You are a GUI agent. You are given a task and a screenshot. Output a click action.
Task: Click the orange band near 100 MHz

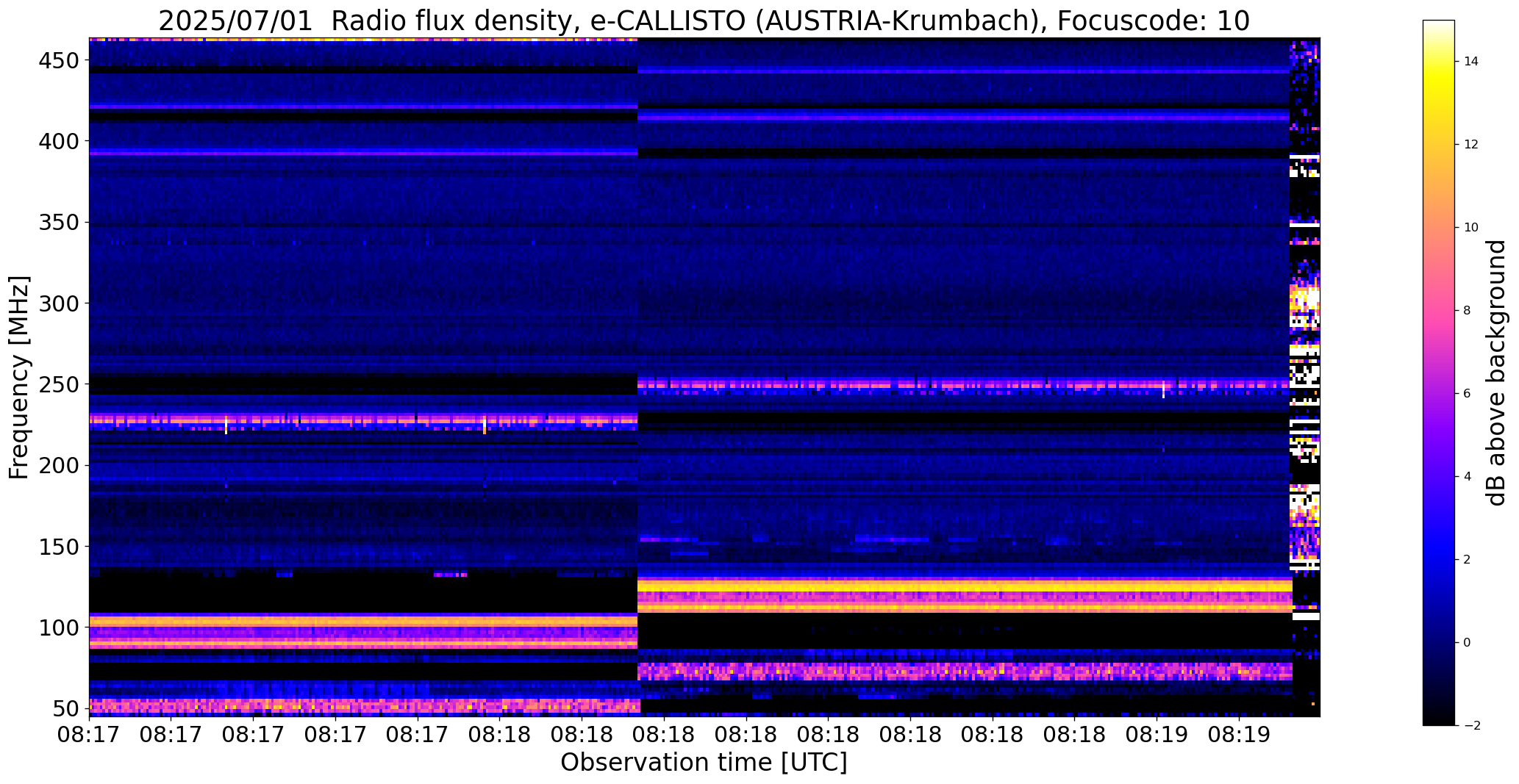coord(363,622)
